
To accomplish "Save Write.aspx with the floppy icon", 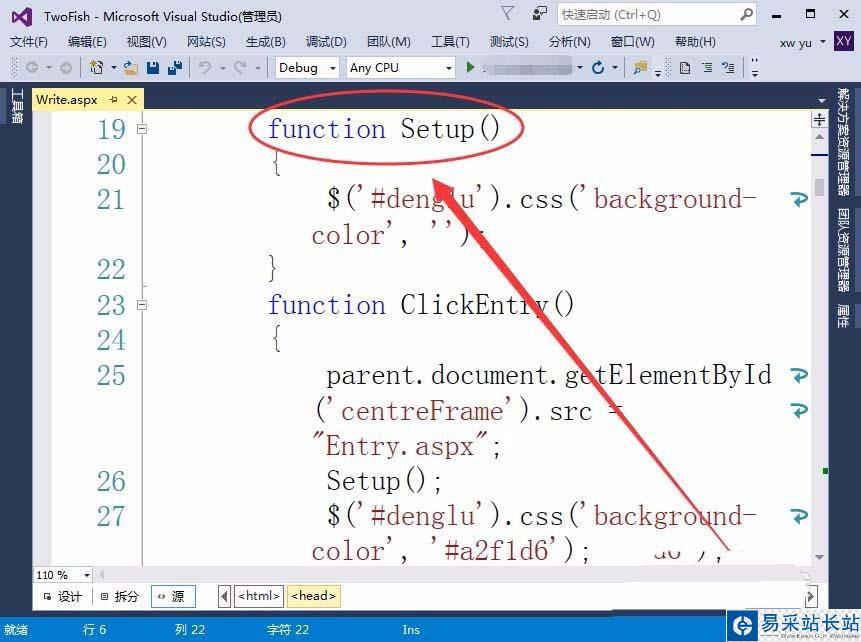I will click(x=153, y=68).
